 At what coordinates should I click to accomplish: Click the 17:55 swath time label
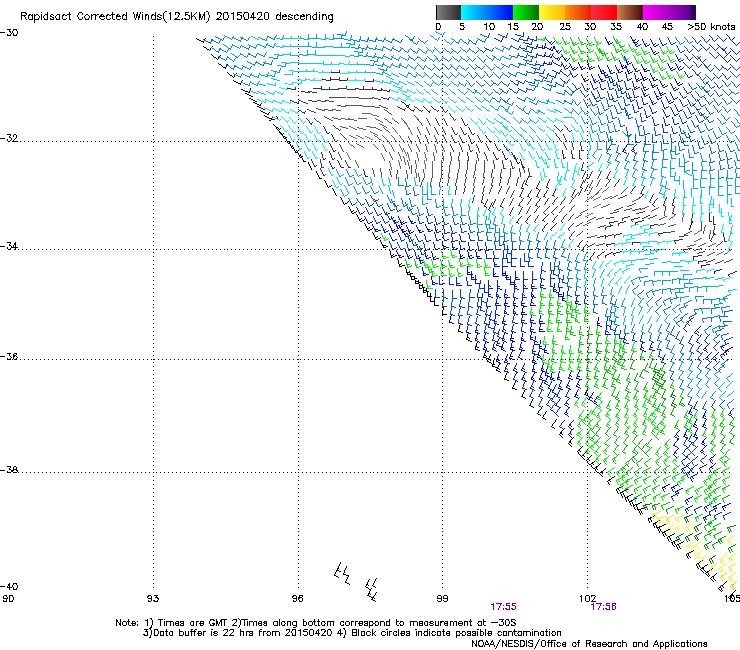(x=503, y=607)
